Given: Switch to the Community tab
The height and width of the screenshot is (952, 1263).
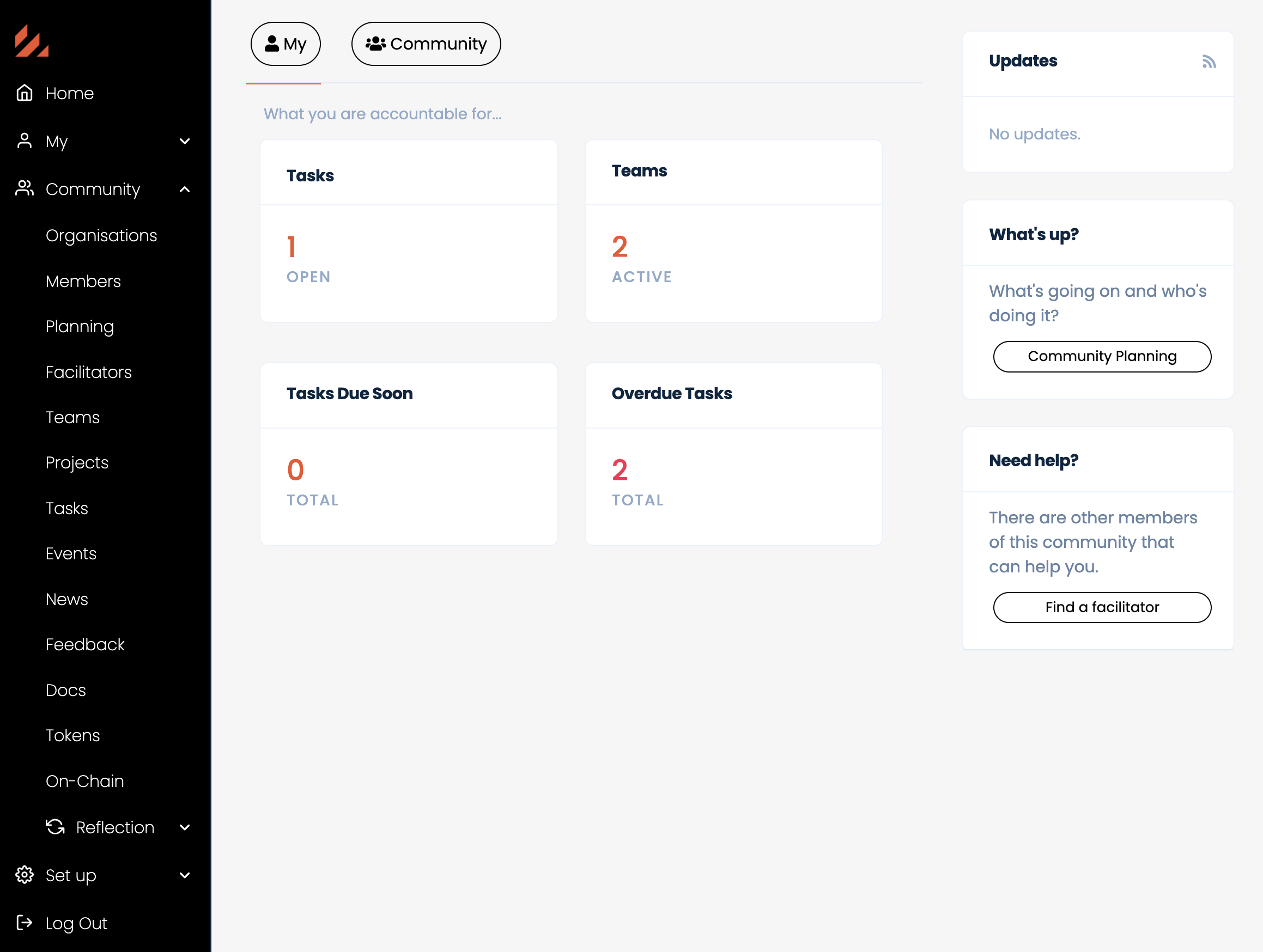Looking at the screenshot, I should pos(426,44).
